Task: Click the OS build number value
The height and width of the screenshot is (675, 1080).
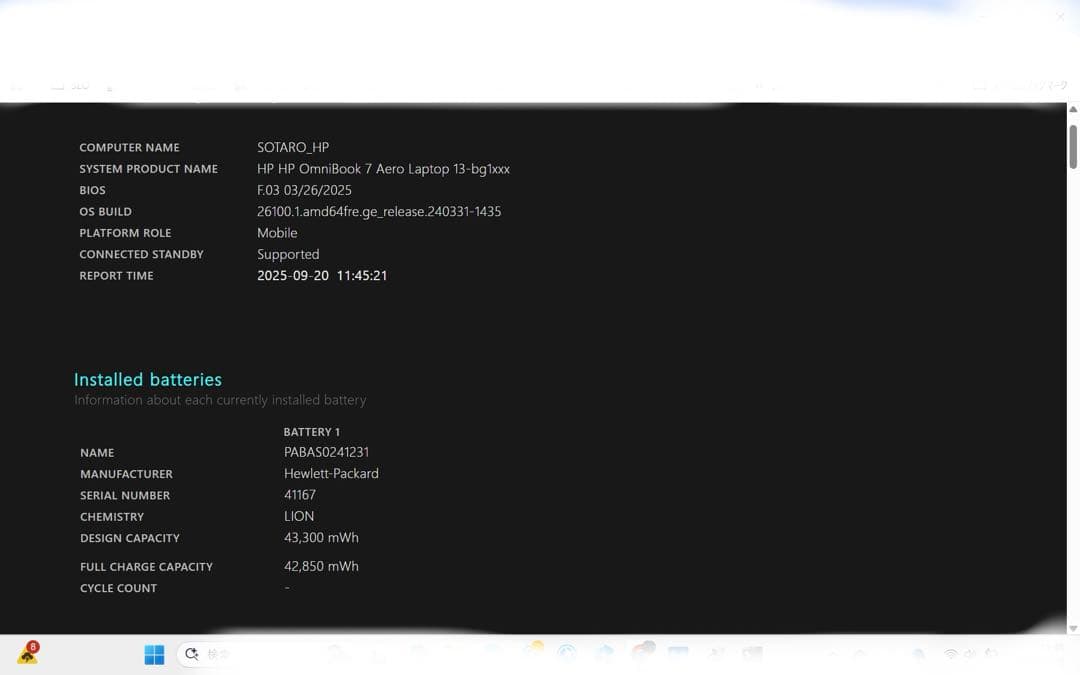Action: click(379, 212)
